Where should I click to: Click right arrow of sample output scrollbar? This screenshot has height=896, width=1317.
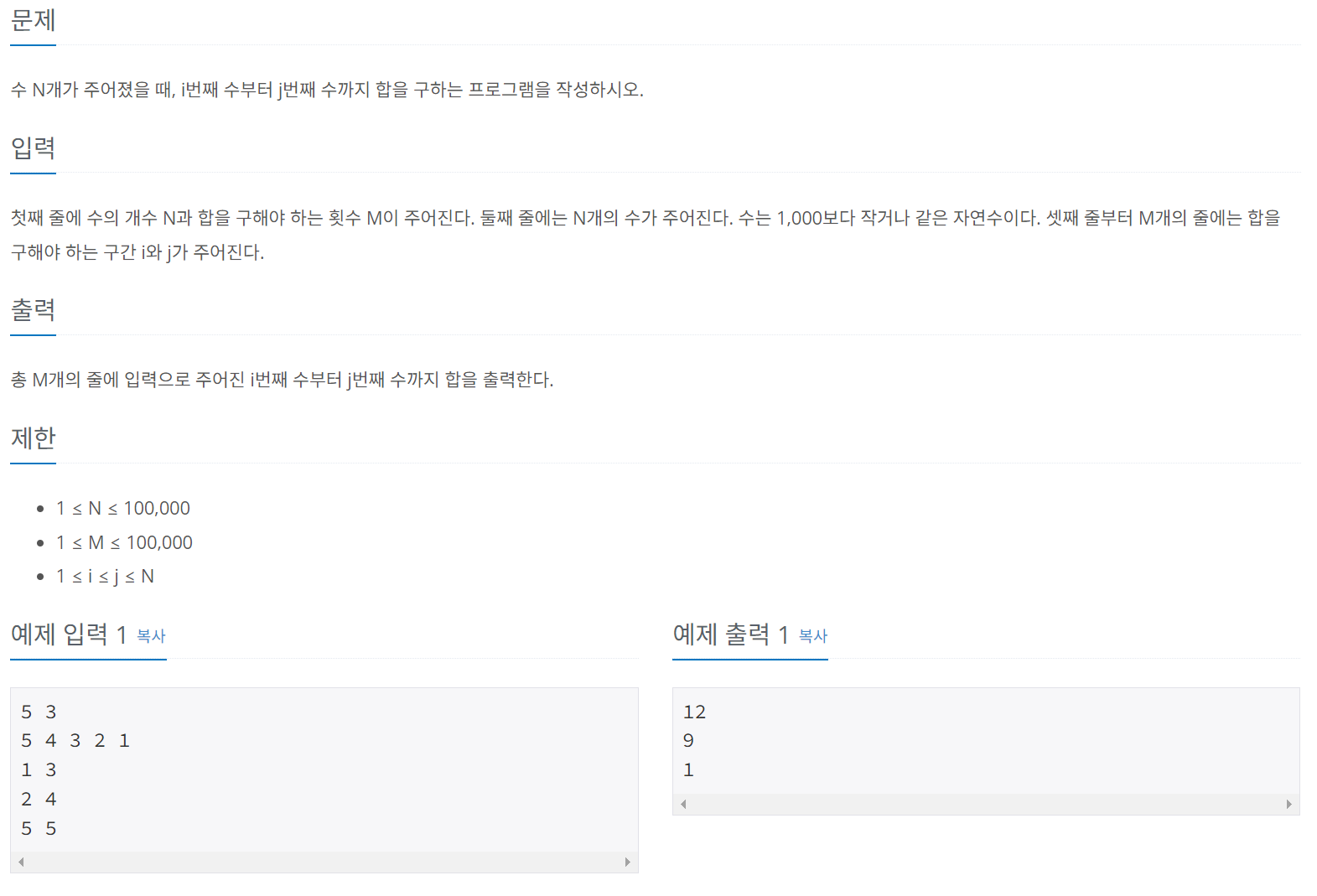click(x=1289, y=804)
